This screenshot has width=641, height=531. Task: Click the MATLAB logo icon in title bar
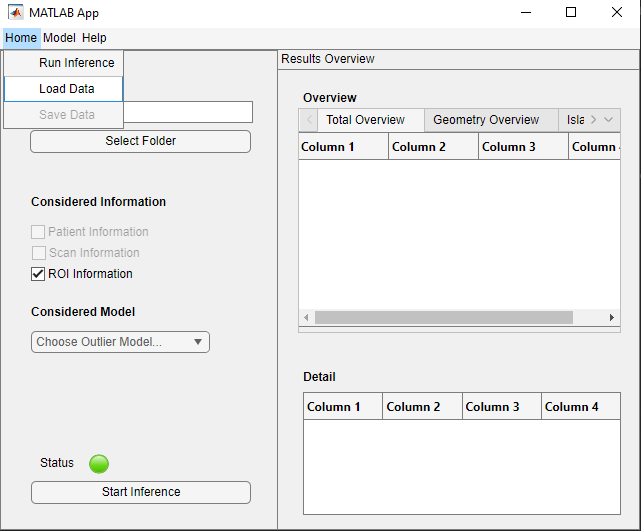17,13
